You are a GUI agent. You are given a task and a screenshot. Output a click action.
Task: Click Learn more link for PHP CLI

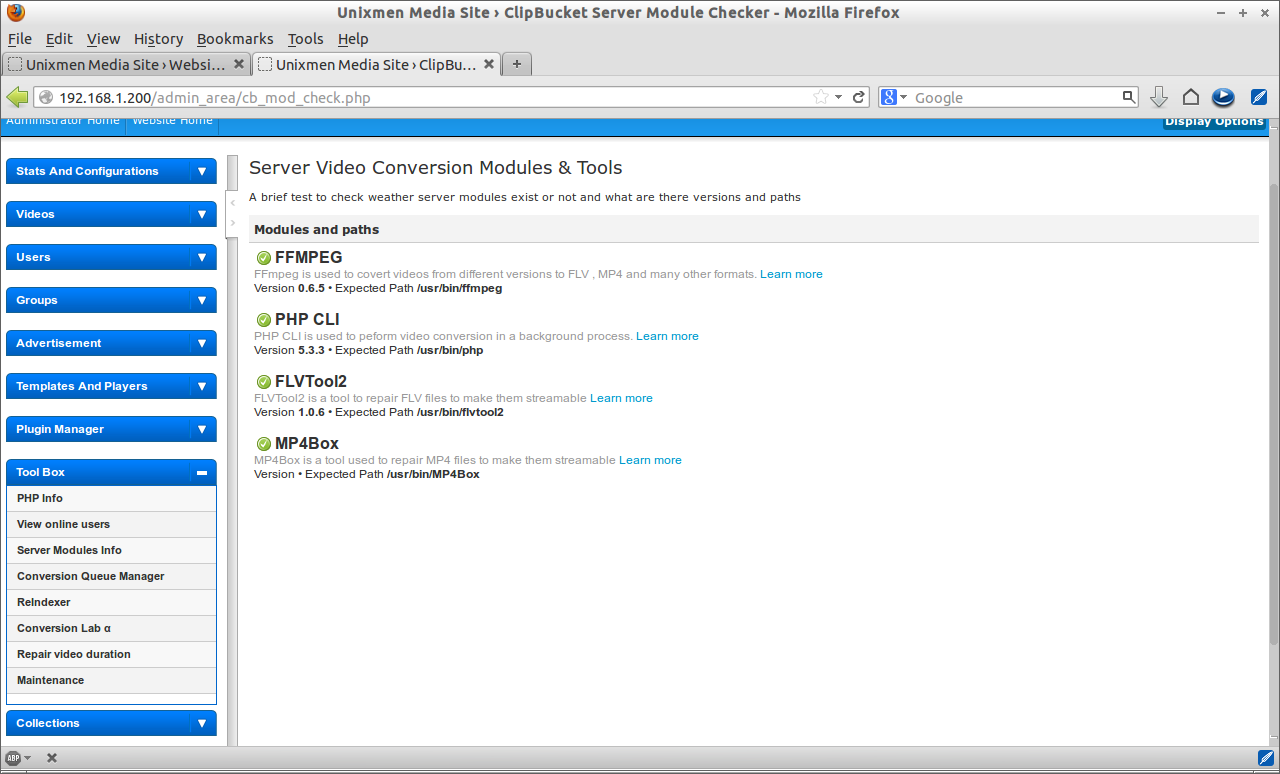coord(667,336)
